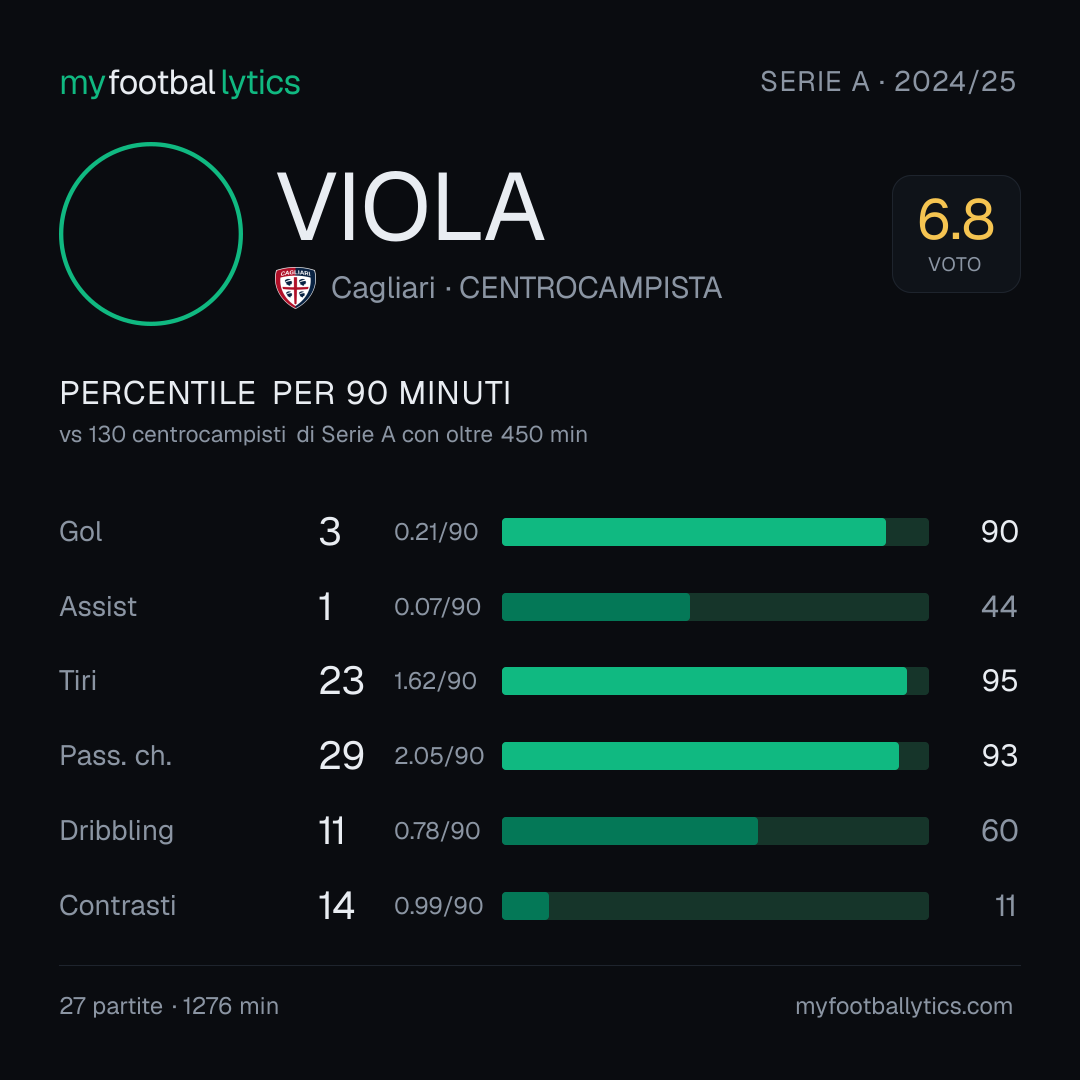The image size is (1080, 1080).
Task: Click the Tiri total value 23
Action: (341, 681)
